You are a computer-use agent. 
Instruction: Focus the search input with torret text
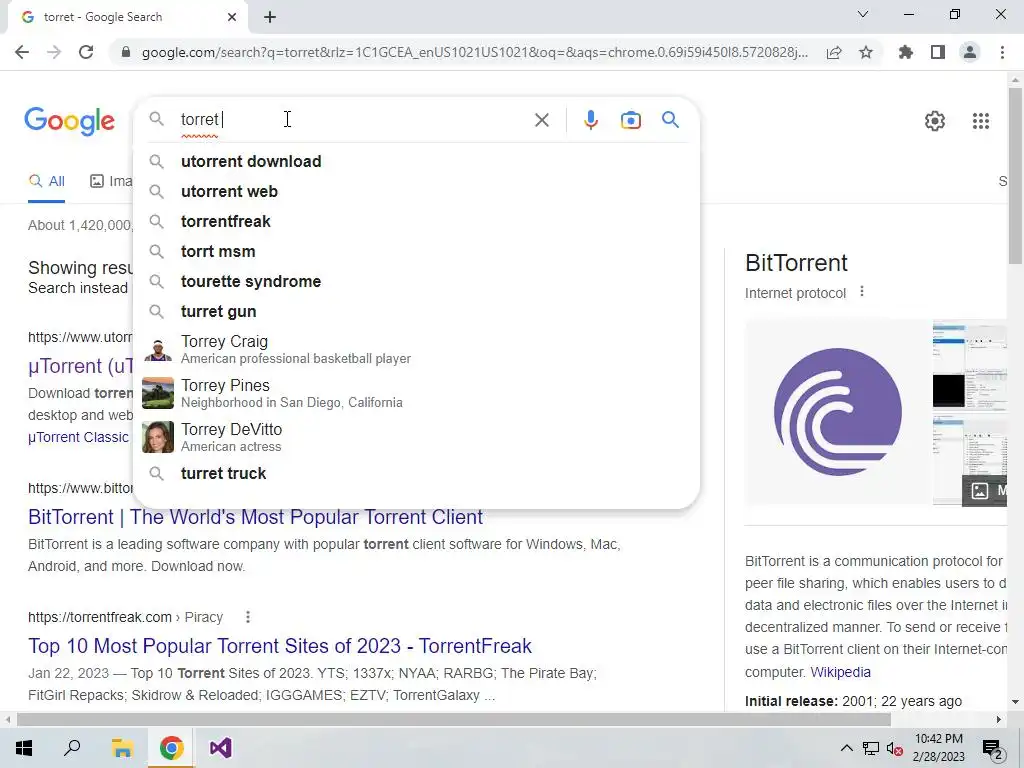click(x=353, y=120)
